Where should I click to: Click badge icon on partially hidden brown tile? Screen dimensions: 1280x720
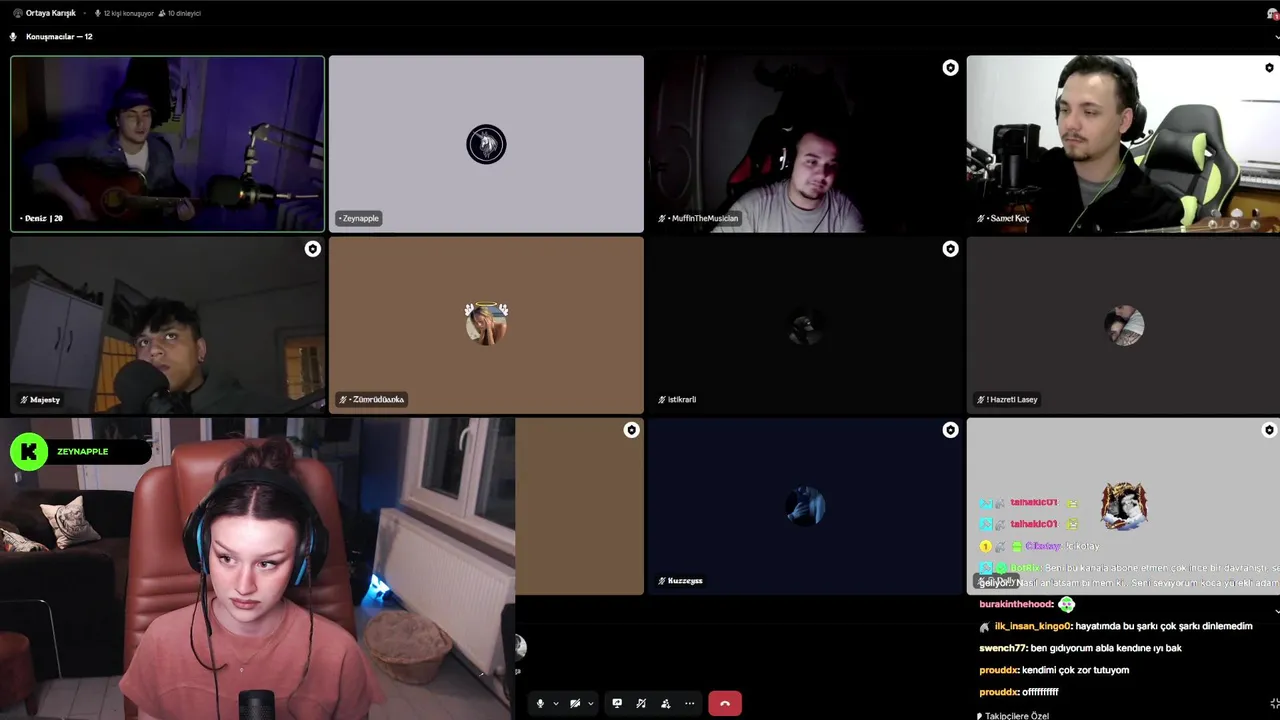click(631, 430)
